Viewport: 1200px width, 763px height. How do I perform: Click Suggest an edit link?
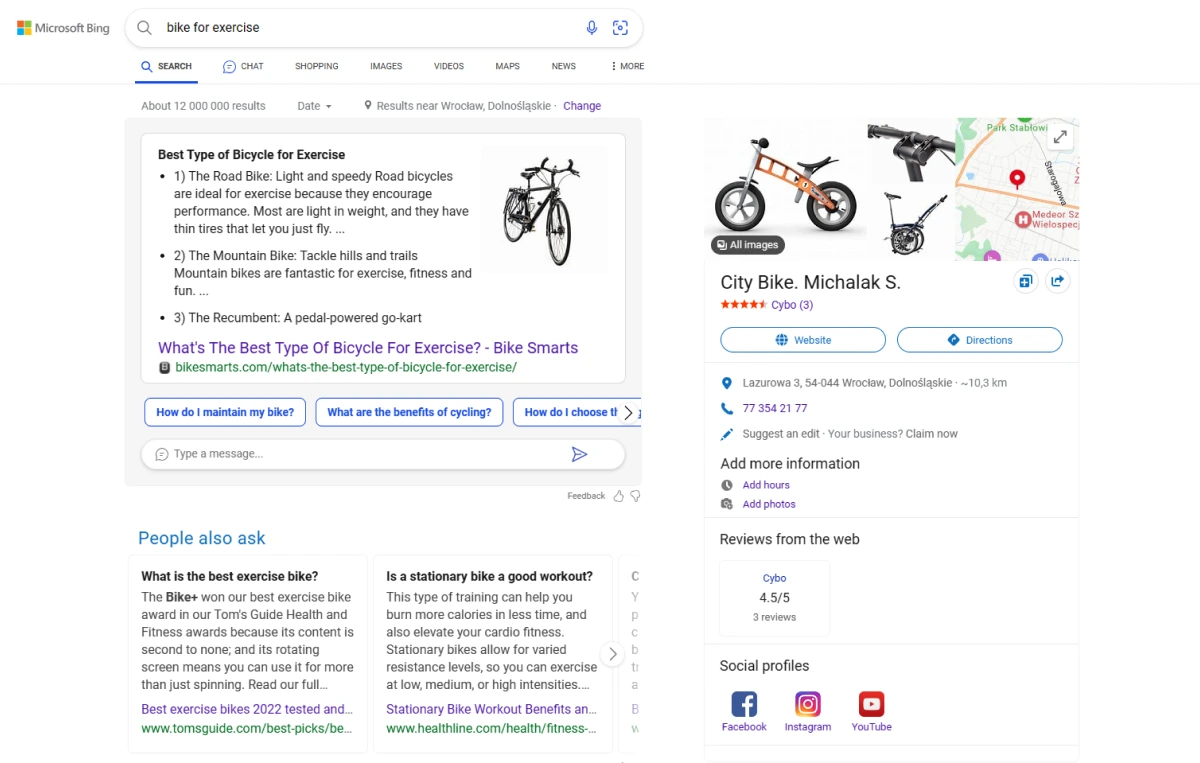click(x=782, y=434)
